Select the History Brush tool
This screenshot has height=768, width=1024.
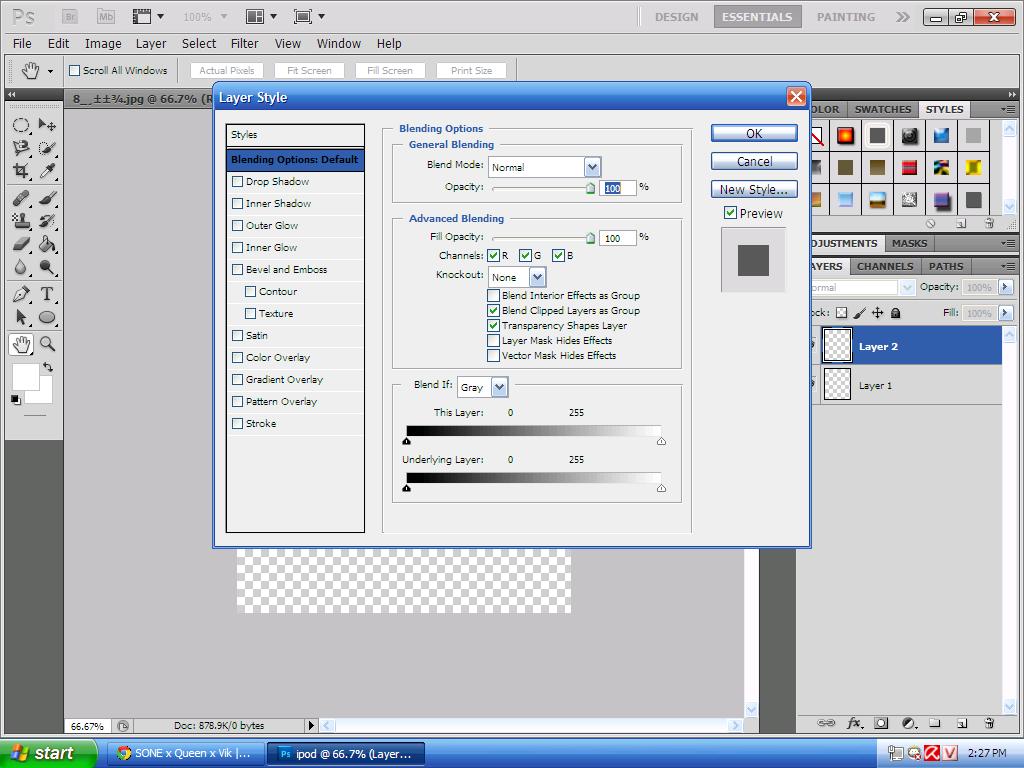pos(46,221)
